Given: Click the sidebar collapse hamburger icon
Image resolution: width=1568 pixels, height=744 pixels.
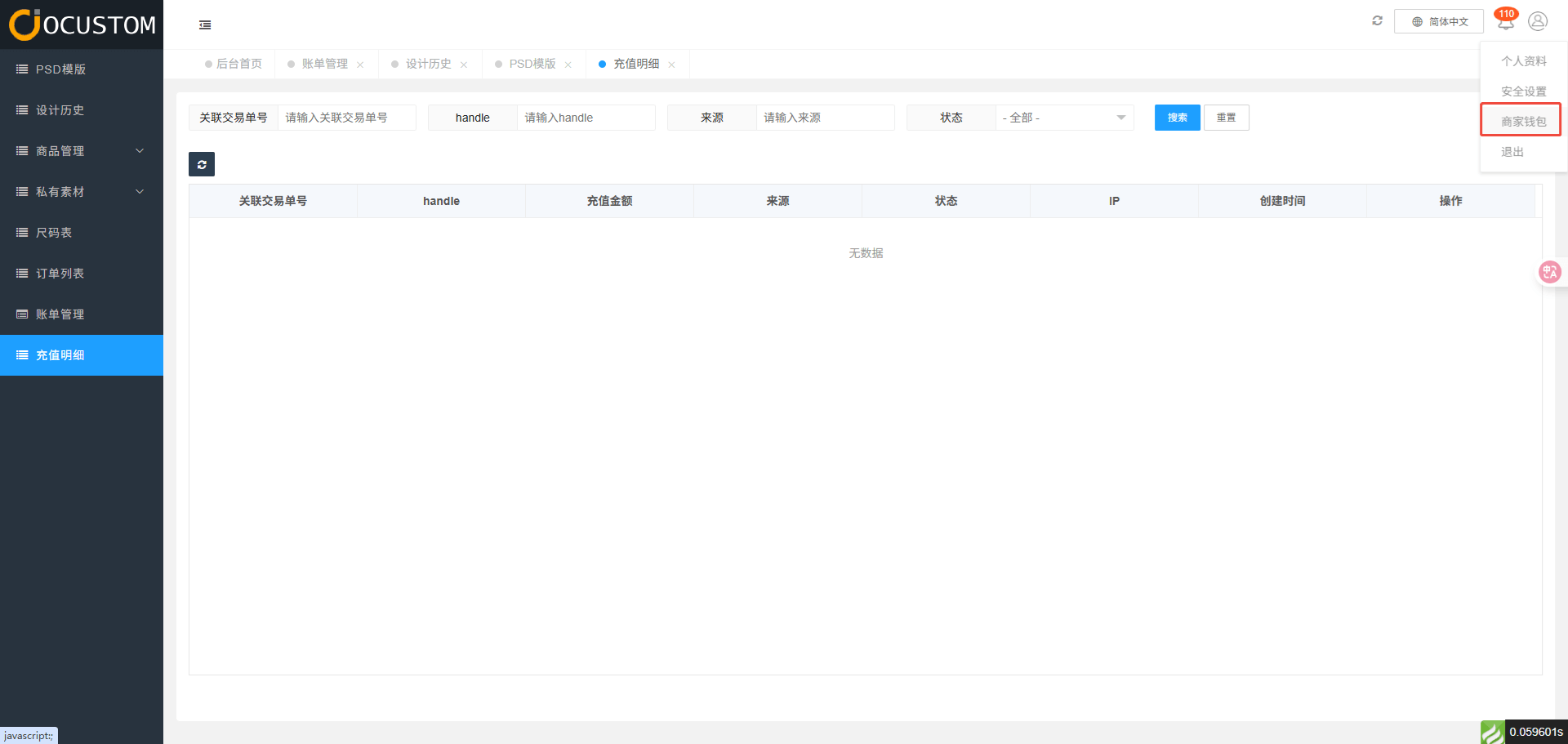Looking at the screenshot, I should (205, 25).
